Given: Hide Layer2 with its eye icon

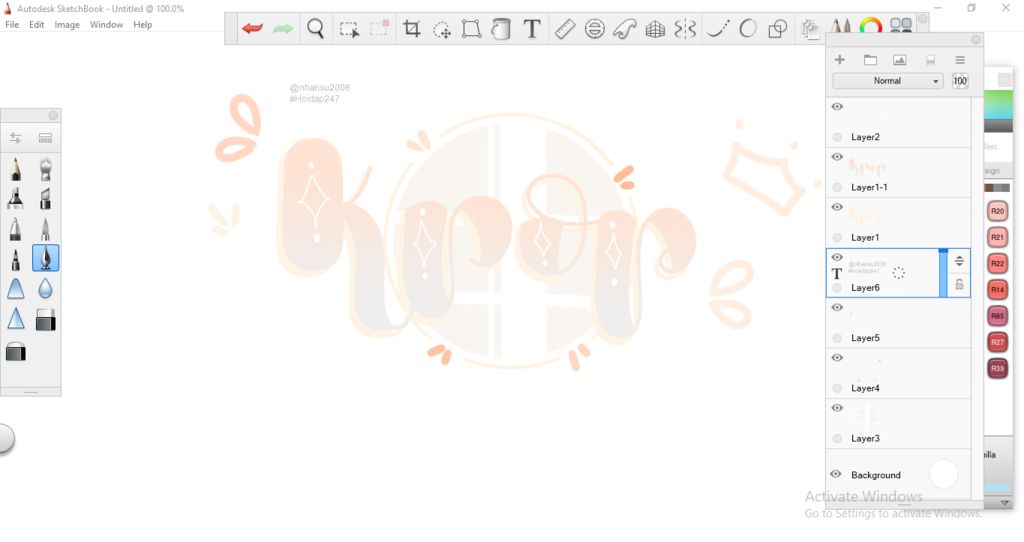Looking at the screenshot, I should coord(837,106).
